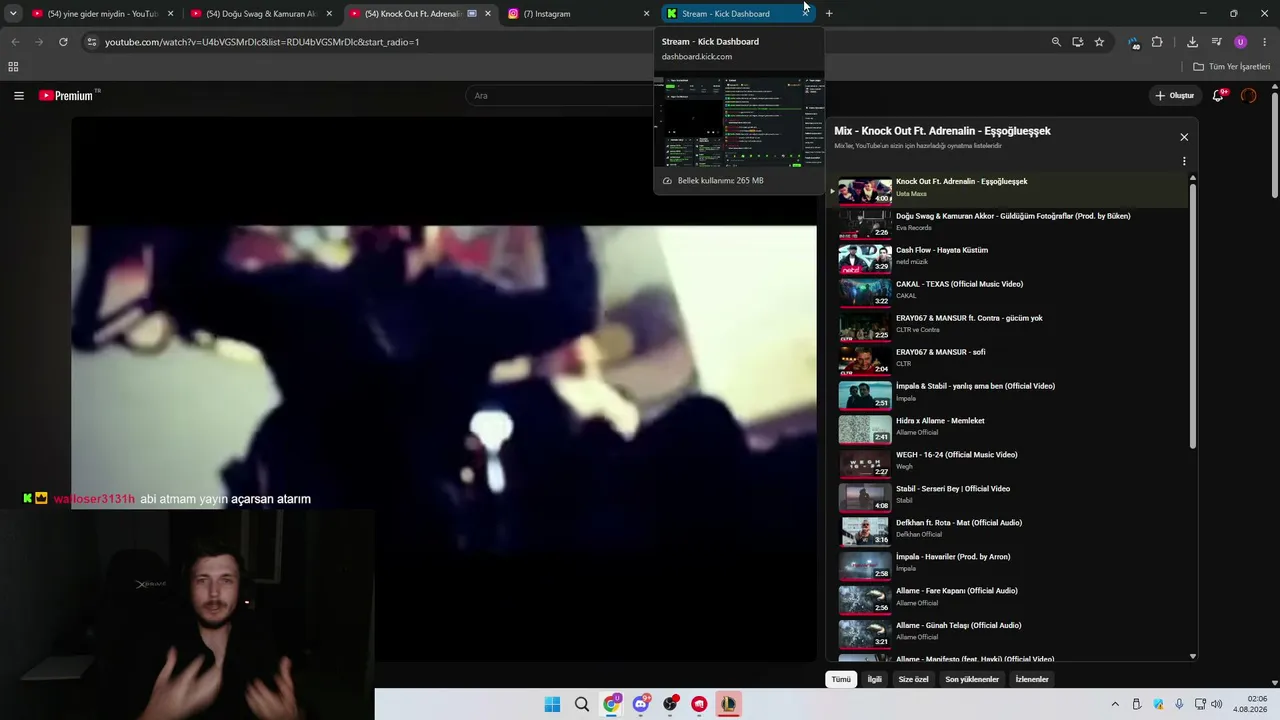Open the 'Tüm Yer İşaretleri' bookmarks folder
The image size is (1280, 720).
point(1232,67)
